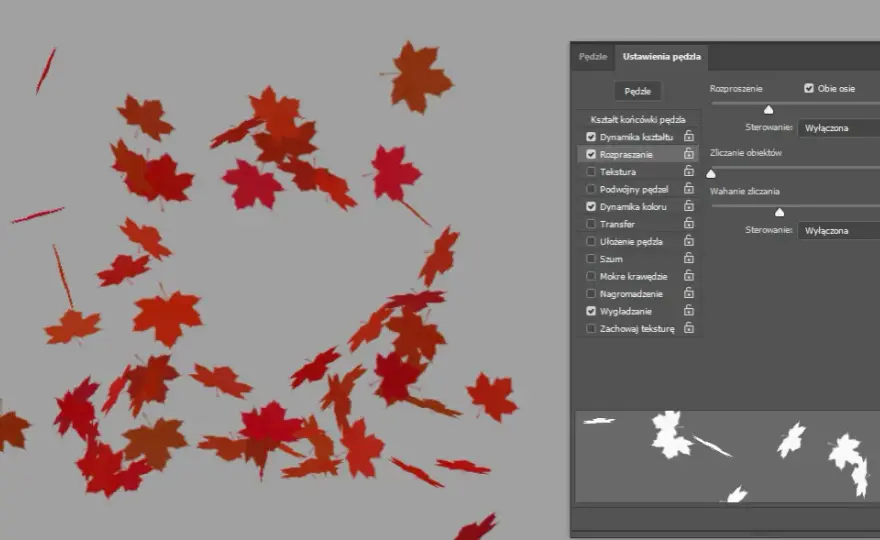Disable the Dynamika koloru checkbox
The image size is (880, 540).
coord(591,207)
